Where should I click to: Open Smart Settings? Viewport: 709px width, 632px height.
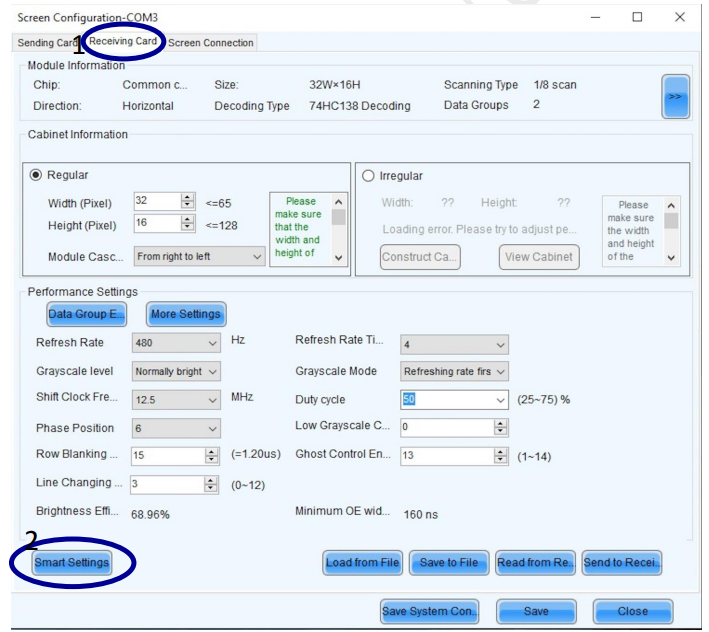71,562
